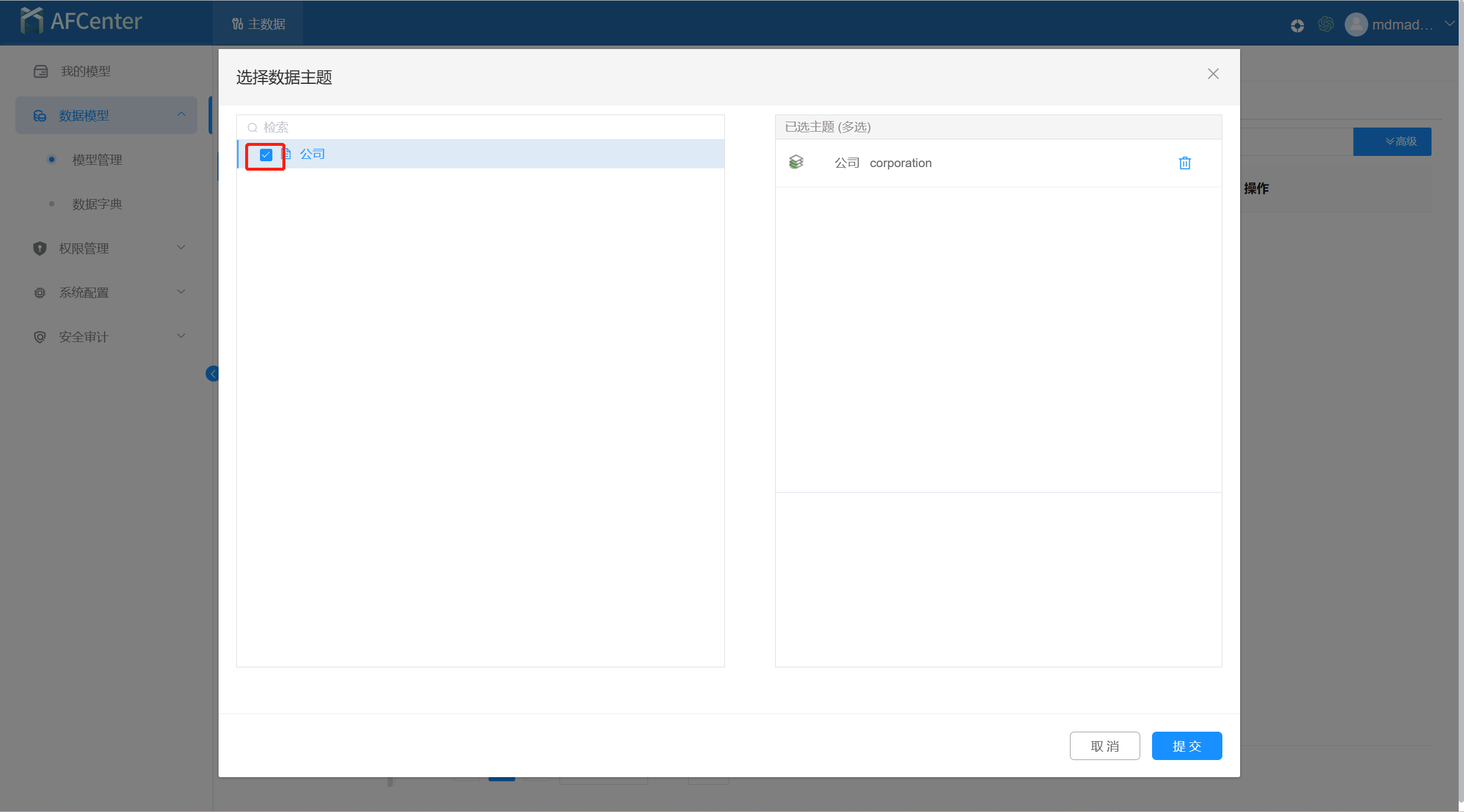Switch to the 主数据 top tab
This screenshot has width=1464, height=812.
pos(259,24)
